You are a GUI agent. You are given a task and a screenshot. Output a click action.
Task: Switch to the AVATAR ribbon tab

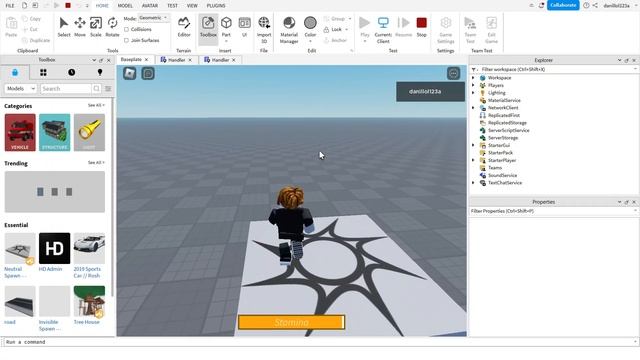pos(150,6)
